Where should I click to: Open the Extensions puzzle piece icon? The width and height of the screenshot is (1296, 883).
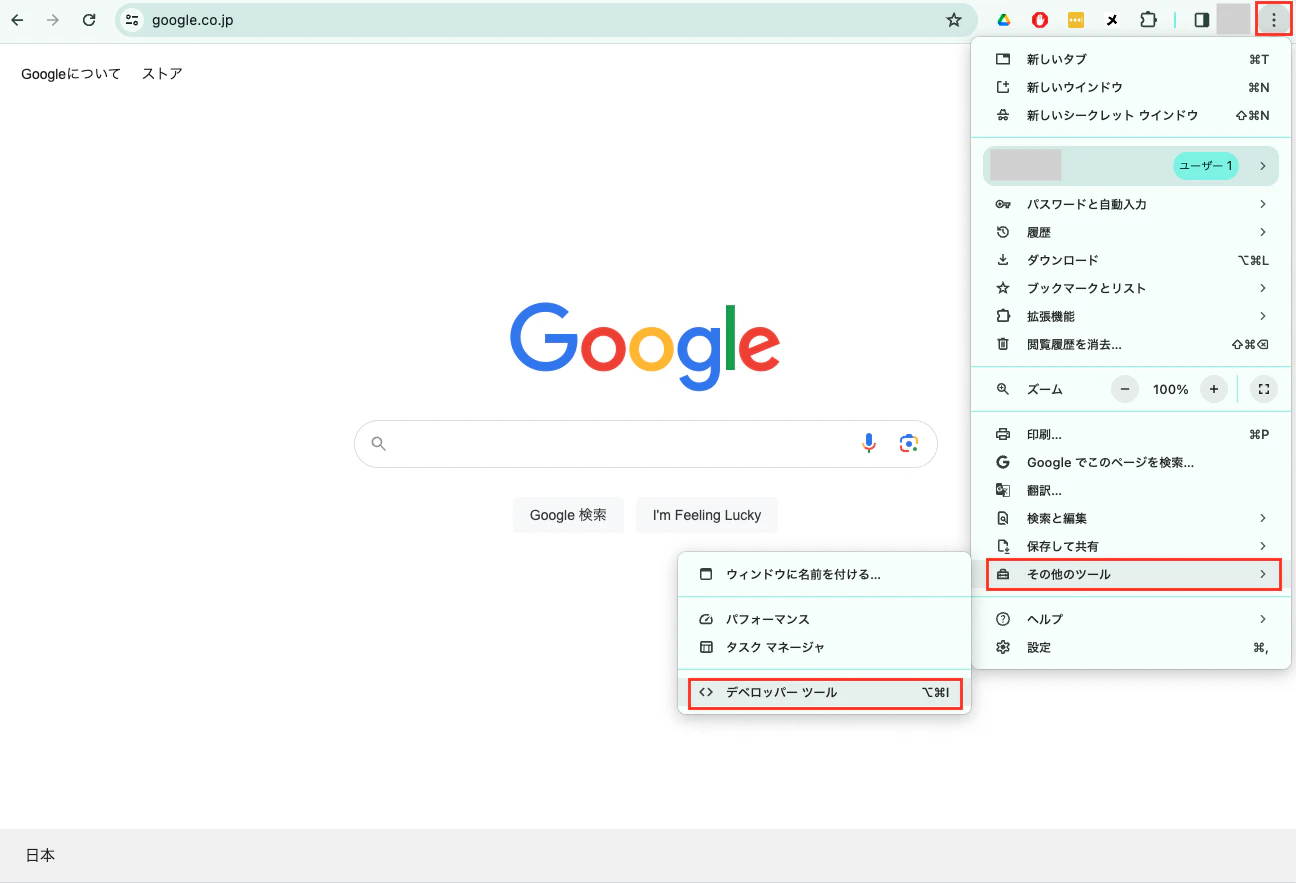[1148, 20]
